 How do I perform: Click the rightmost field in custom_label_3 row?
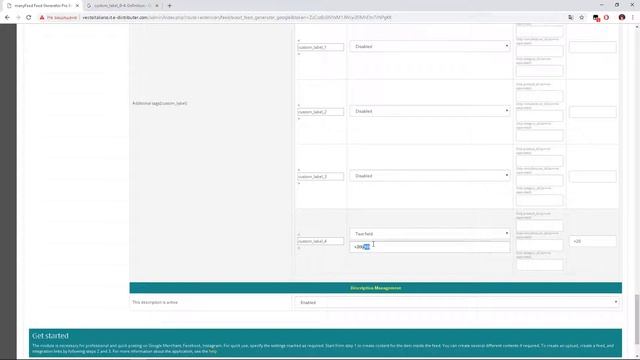pyautogui.click(x=593, y=176)
